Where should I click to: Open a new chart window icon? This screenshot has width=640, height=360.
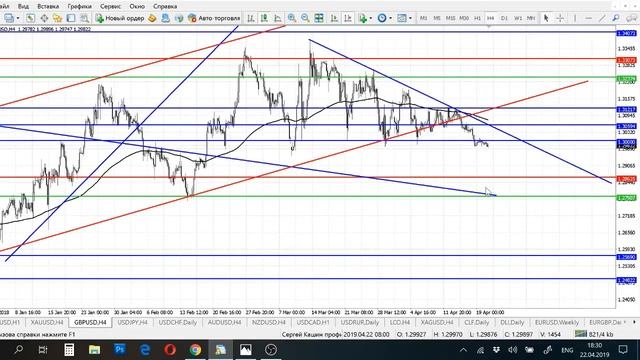point(8,18)
